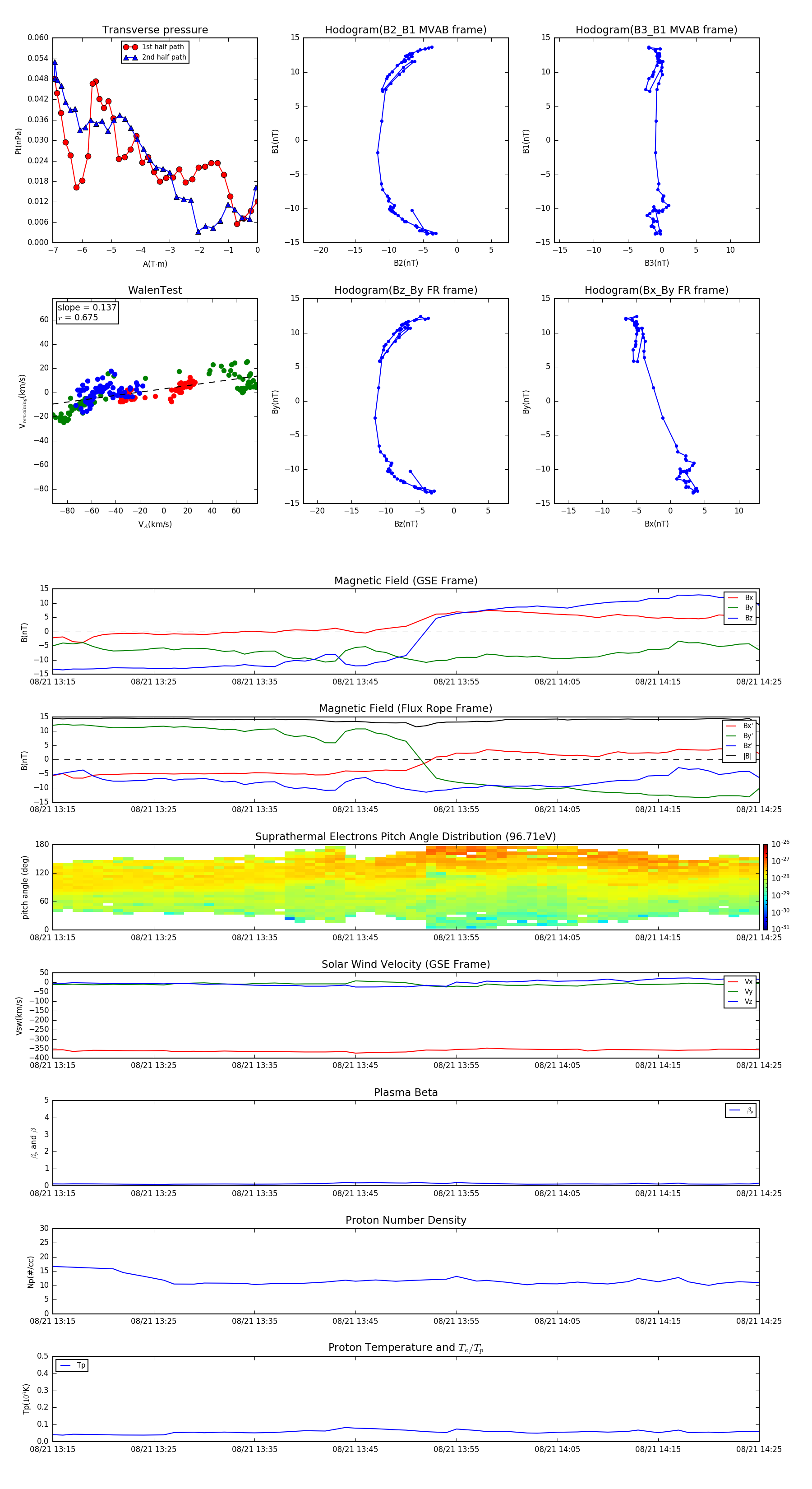Click 'Hodogram(B2_B1 MVAB frame)' title

point(406,30)
